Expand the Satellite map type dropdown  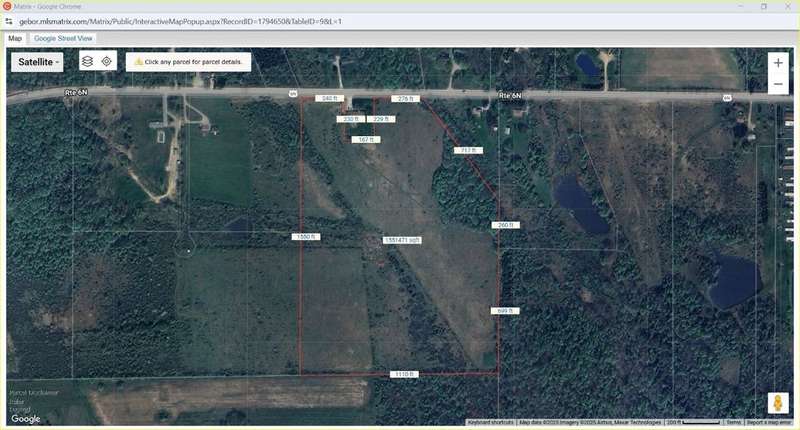pyautogui.click(x=38, y=62)
